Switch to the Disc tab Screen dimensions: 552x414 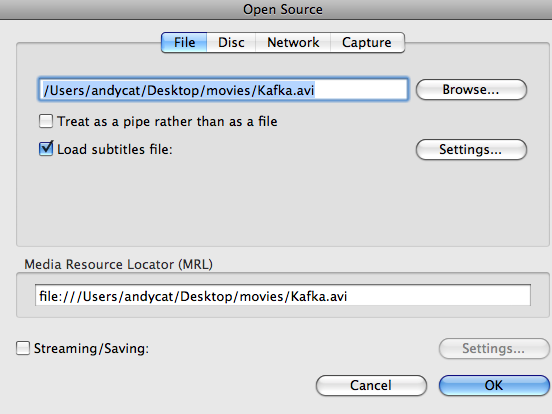(x=231, y=43)
